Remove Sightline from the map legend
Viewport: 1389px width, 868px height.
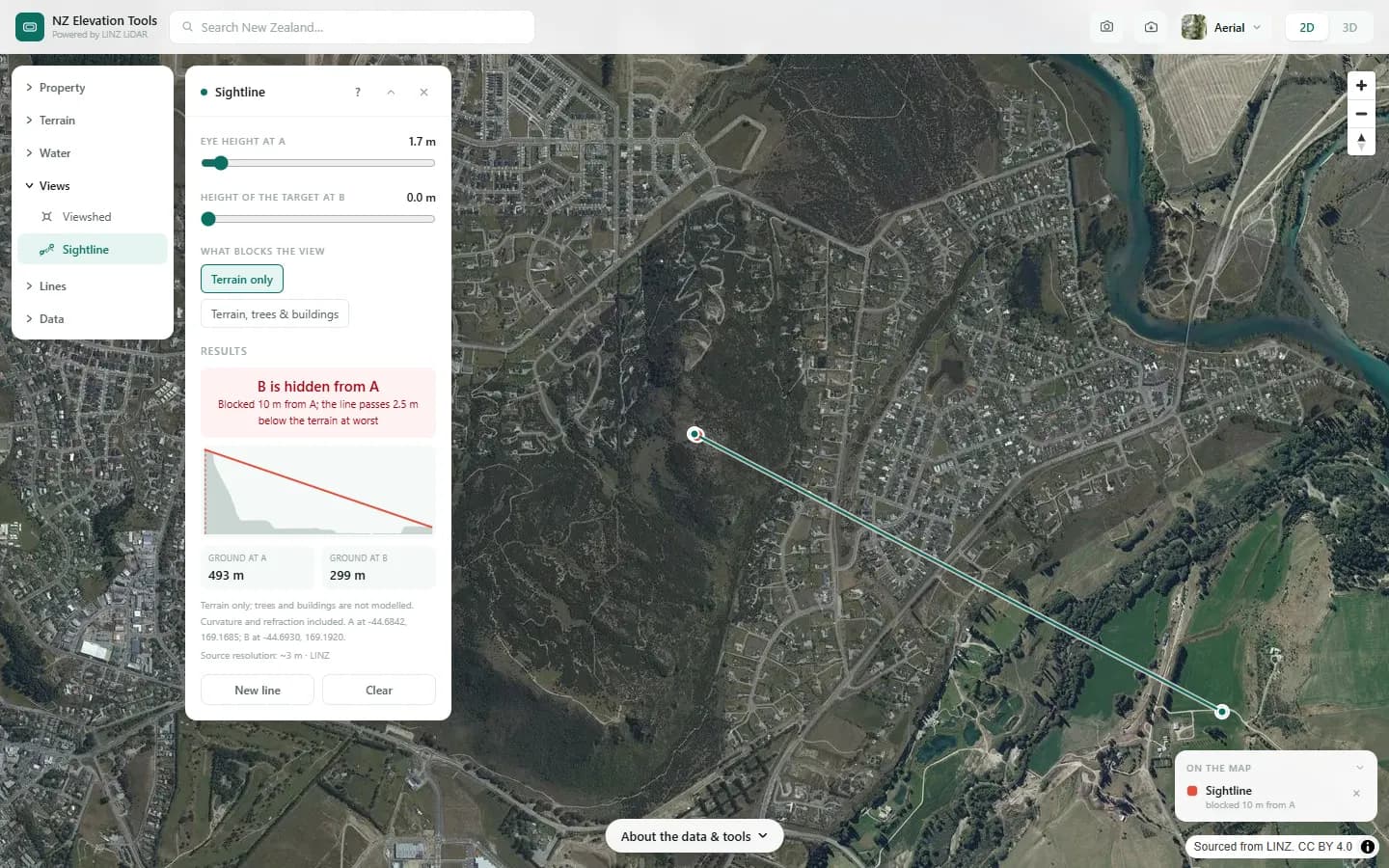pos(1356,794)
